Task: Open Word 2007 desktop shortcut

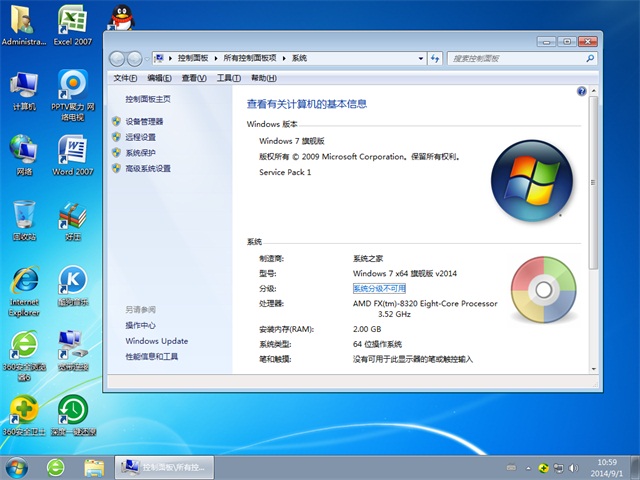Action: pos(71,150)
